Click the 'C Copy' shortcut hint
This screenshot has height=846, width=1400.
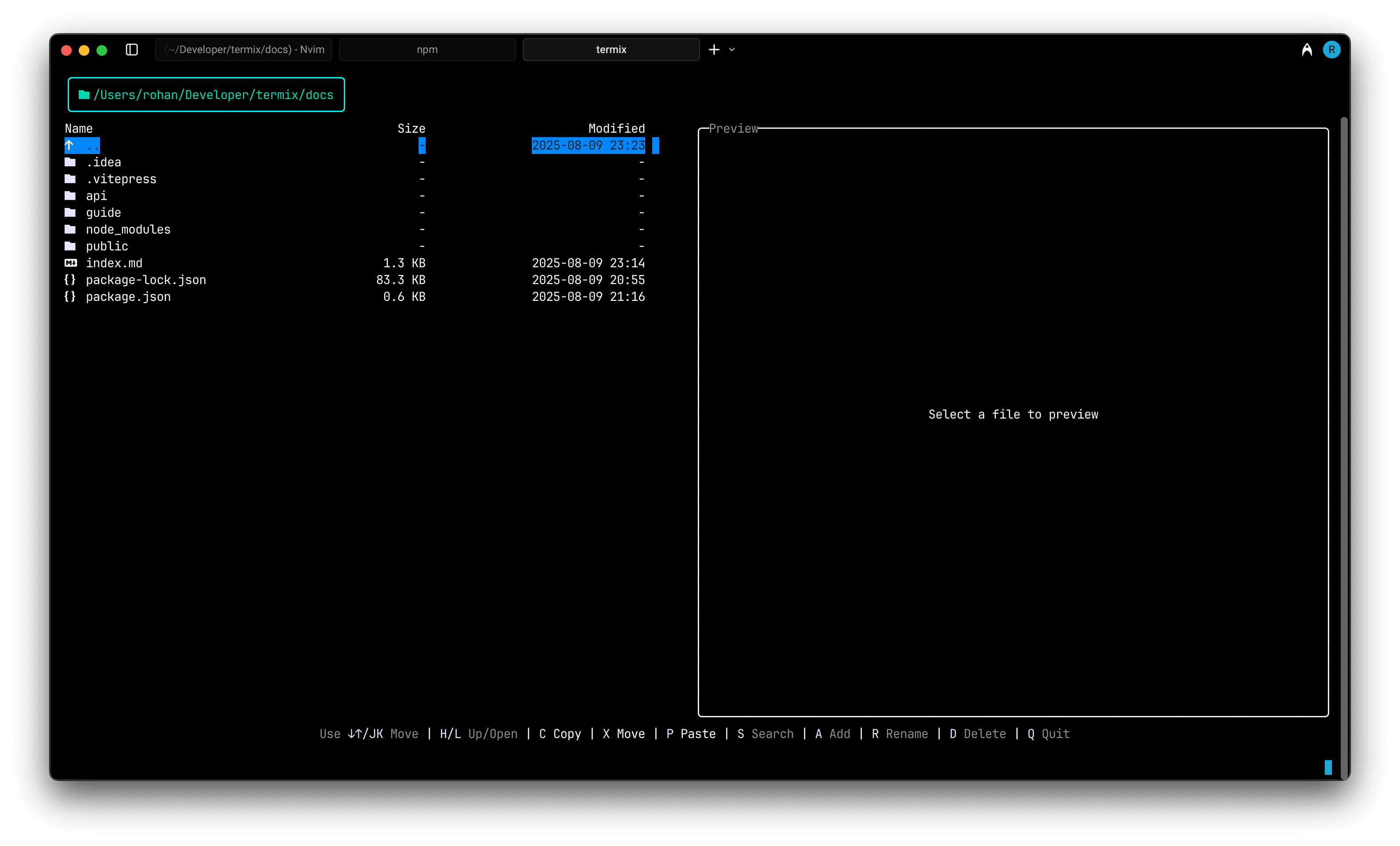[x=560, y=734]
